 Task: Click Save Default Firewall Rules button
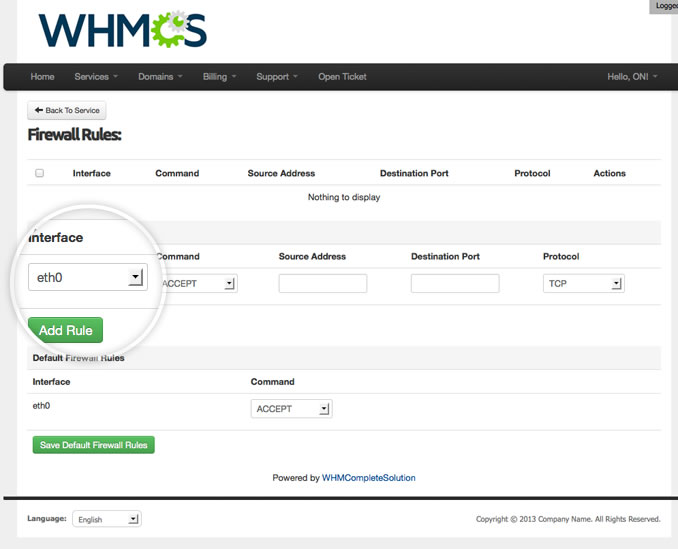tap(93, 445)
